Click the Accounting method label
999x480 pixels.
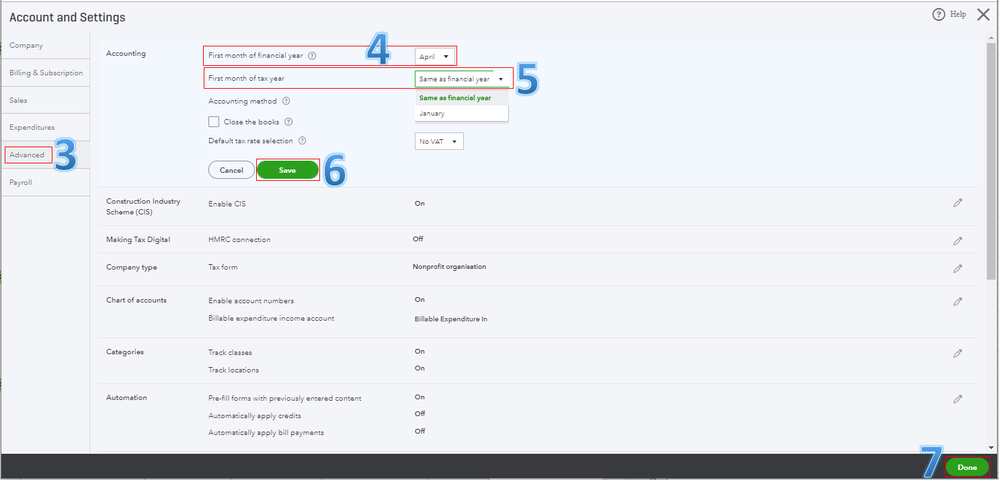[243, 101]
